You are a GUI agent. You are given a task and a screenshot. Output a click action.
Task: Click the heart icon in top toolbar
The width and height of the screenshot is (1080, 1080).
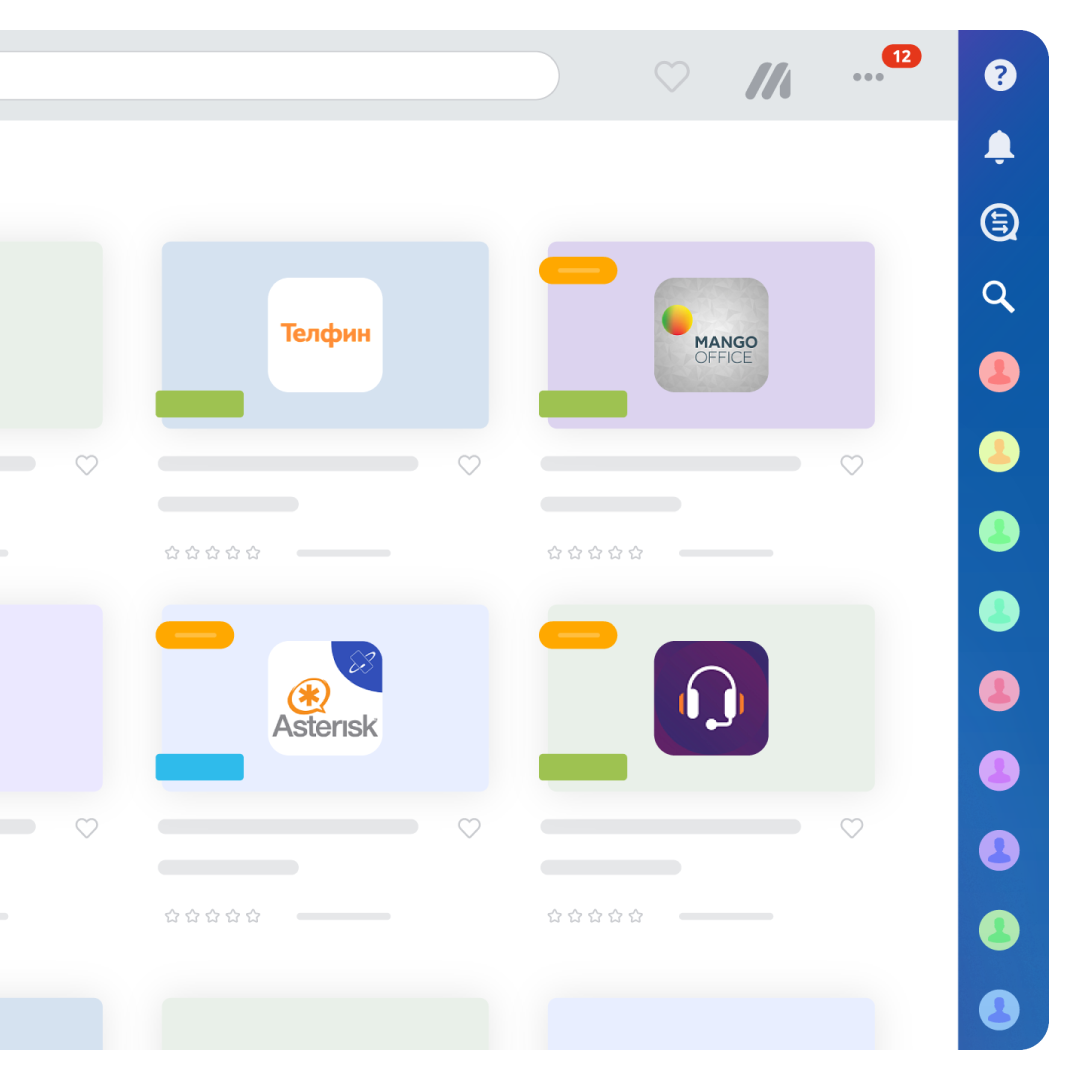[672, 76]
